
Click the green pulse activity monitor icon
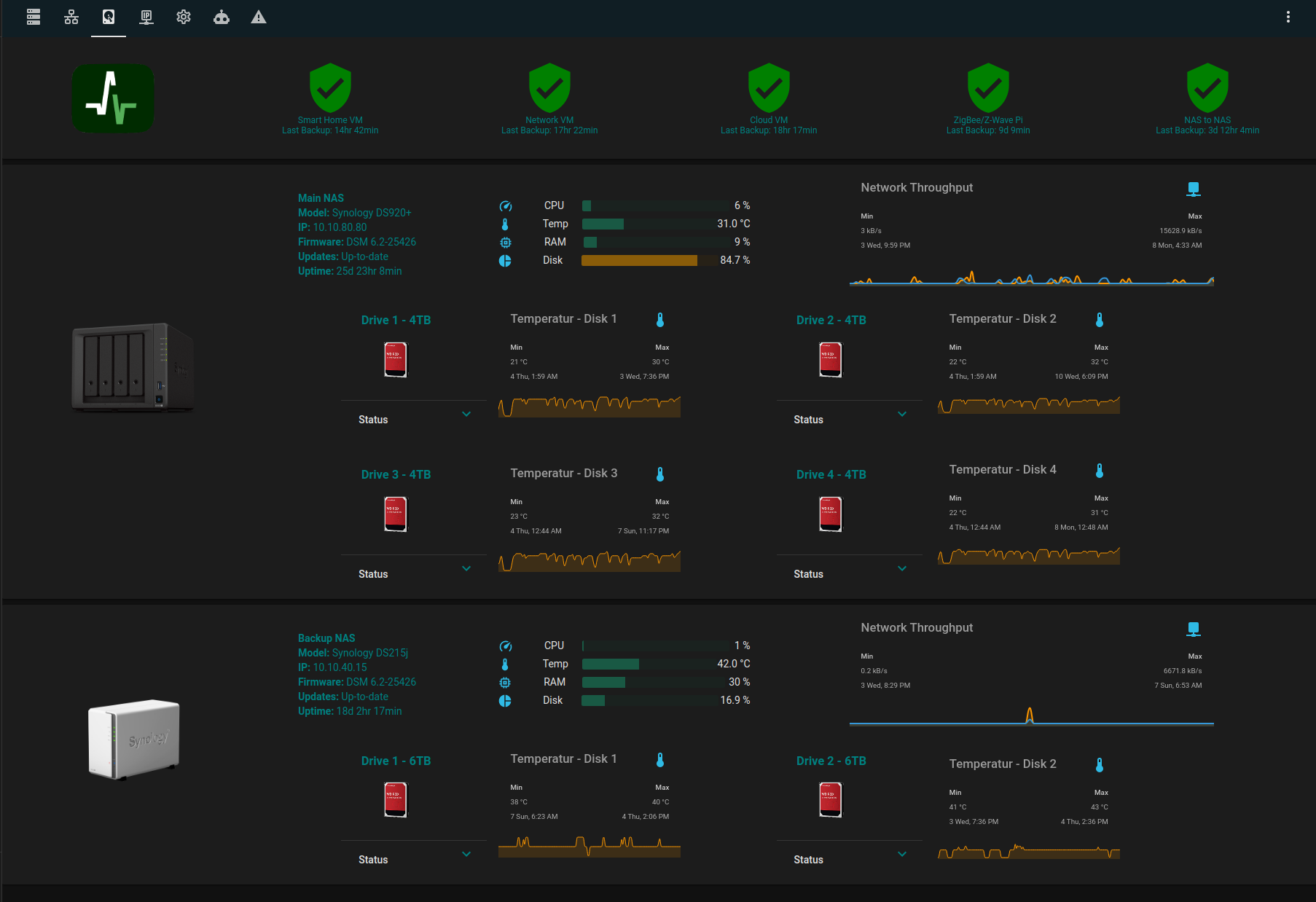click(113, 98)
